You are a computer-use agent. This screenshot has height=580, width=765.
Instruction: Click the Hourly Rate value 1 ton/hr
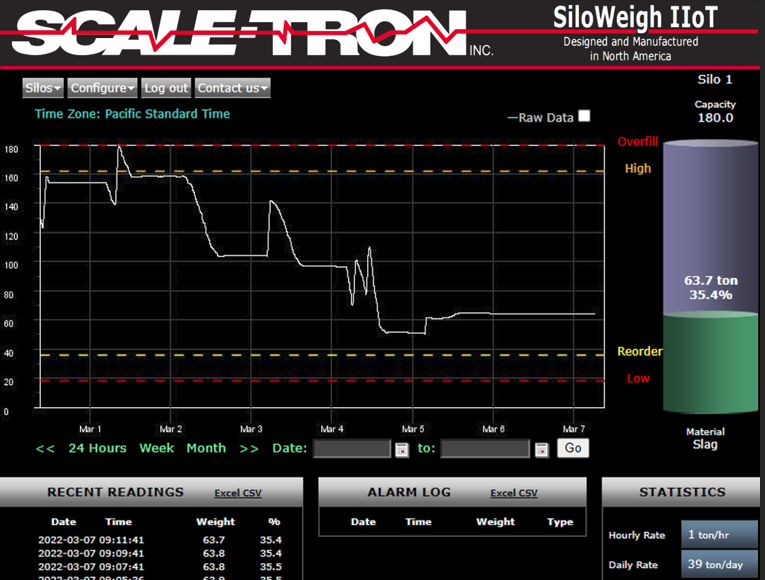coord(719,535)
